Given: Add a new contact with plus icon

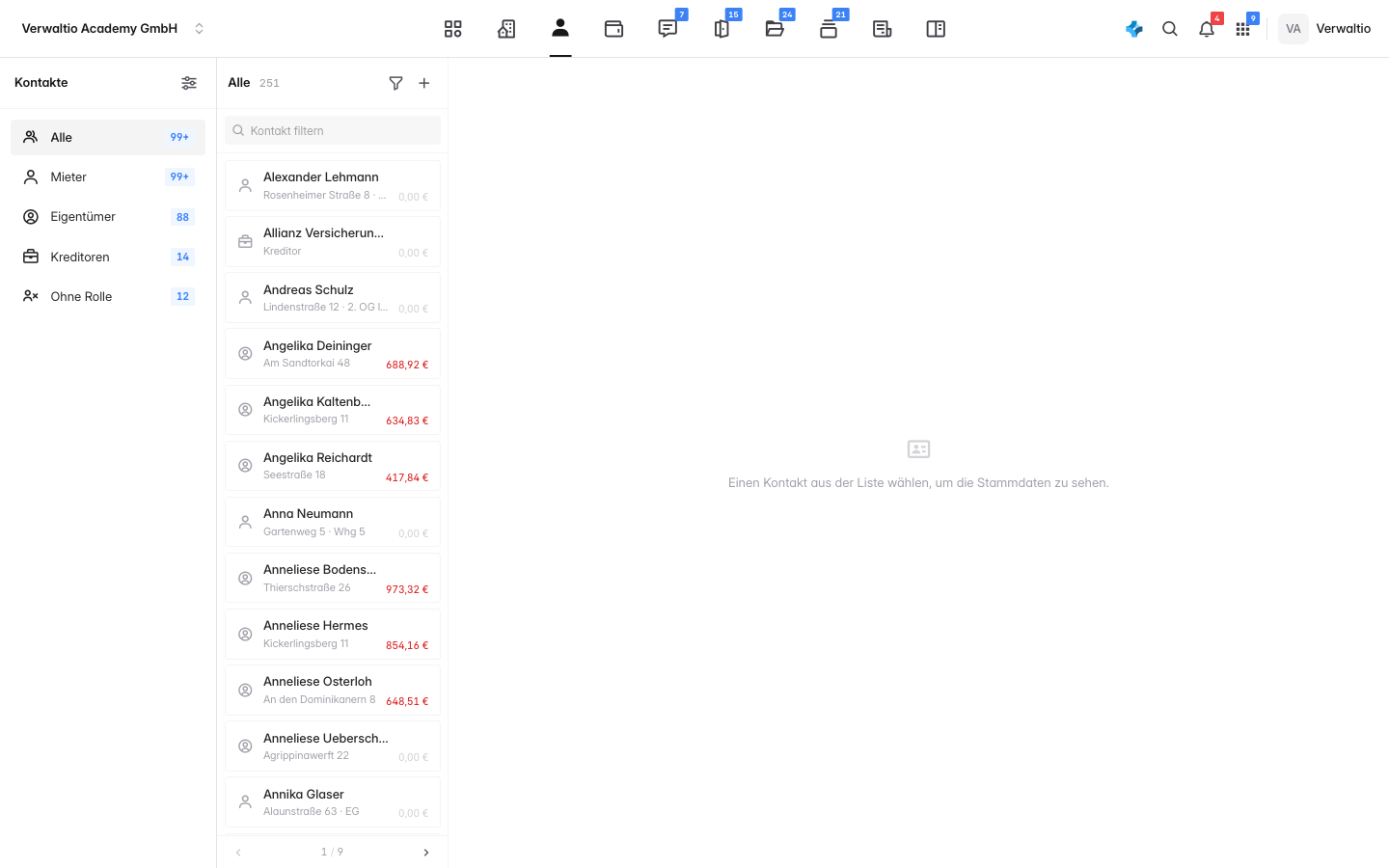Looking at the screenshot, I should (423, 83).
